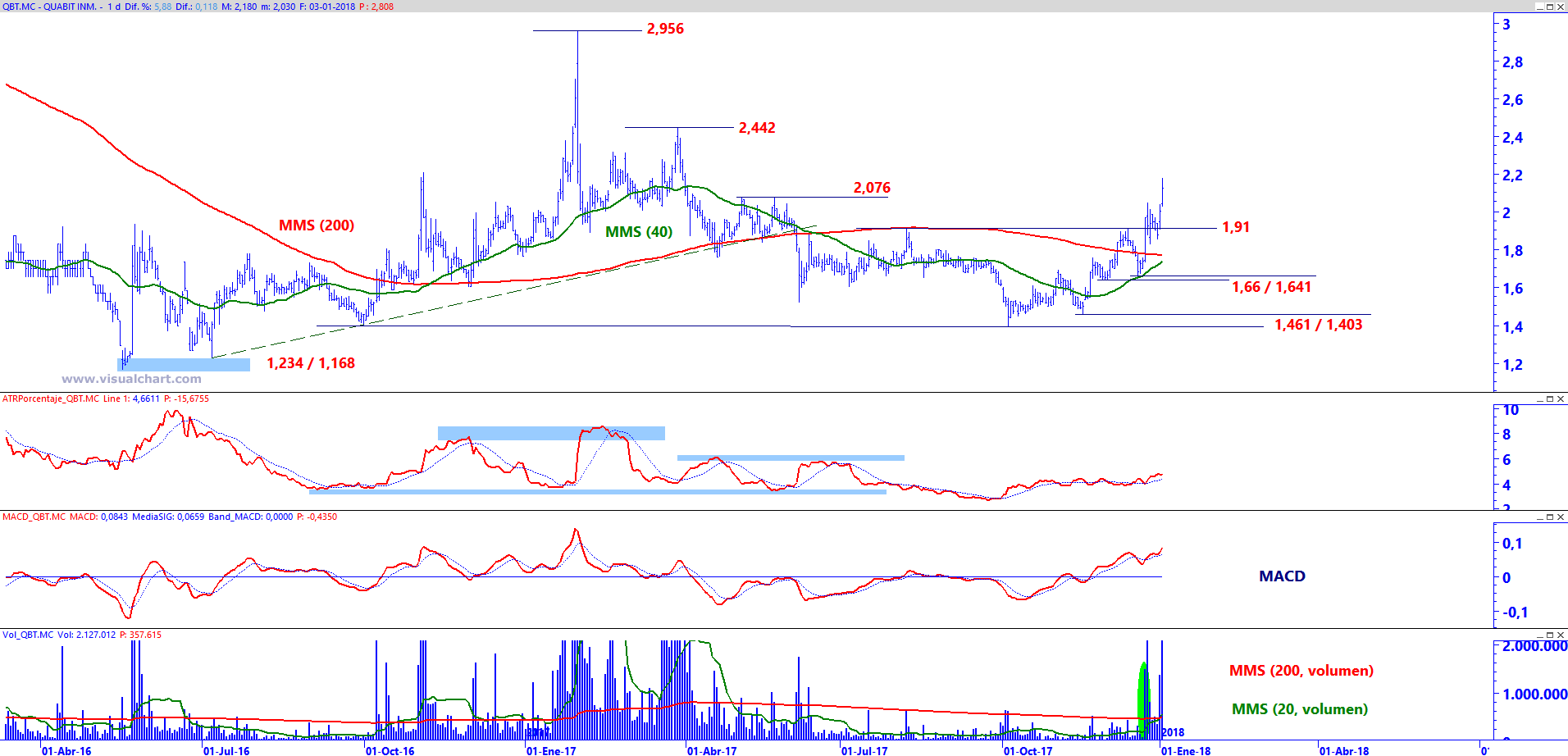Select the QBT.MC - QUABIT INM. title text

tap(49, 7)
